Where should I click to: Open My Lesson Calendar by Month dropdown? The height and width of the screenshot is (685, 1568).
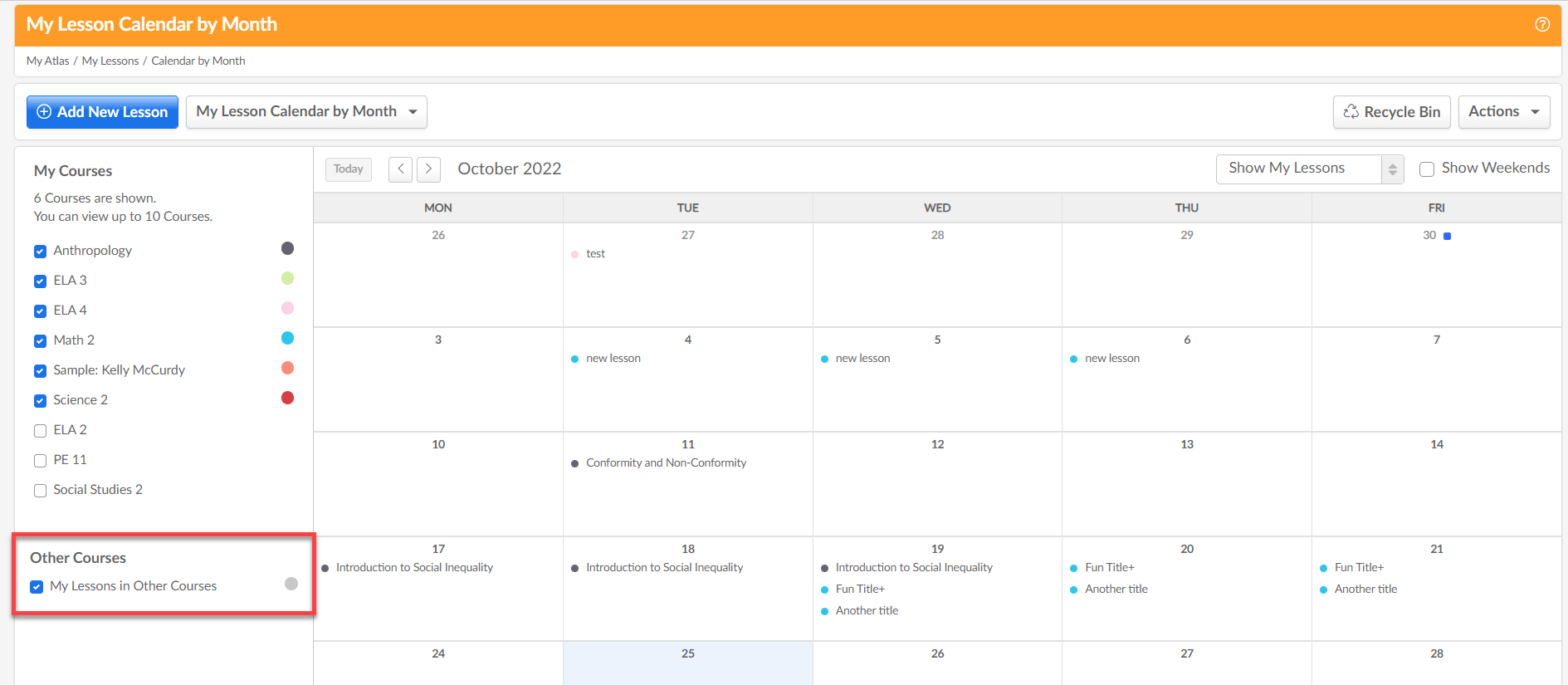click(306, 112)
